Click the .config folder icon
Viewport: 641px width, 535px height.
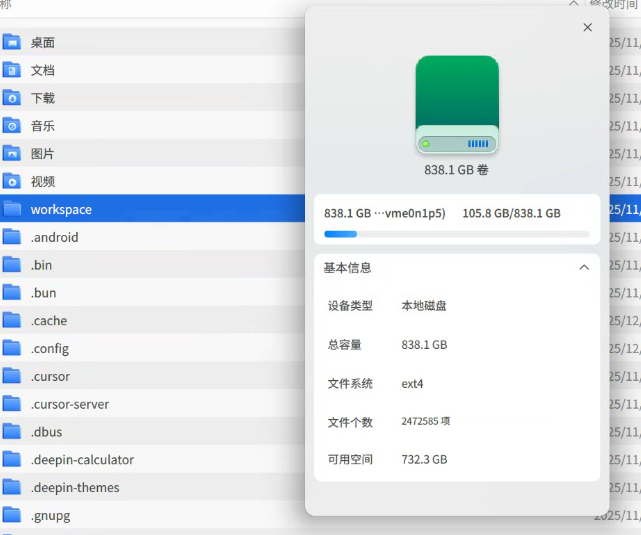[11, 348]
